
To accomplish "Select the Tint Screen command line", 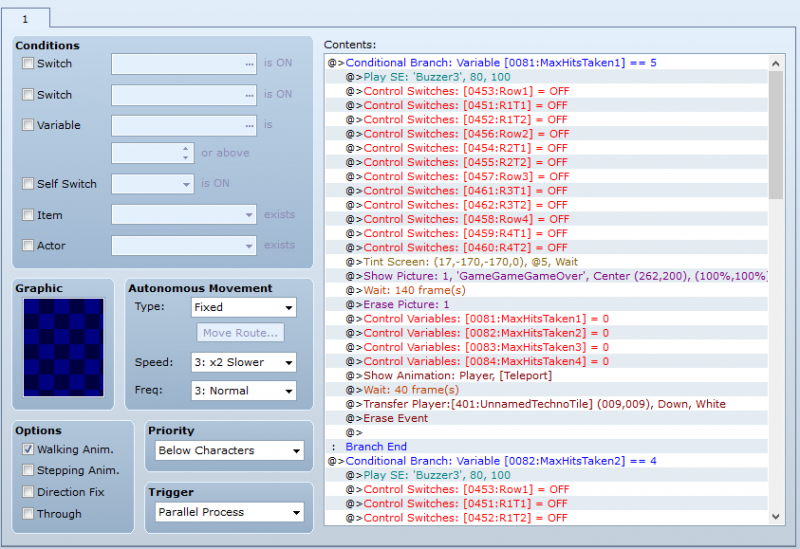I will tap(547, 262).
